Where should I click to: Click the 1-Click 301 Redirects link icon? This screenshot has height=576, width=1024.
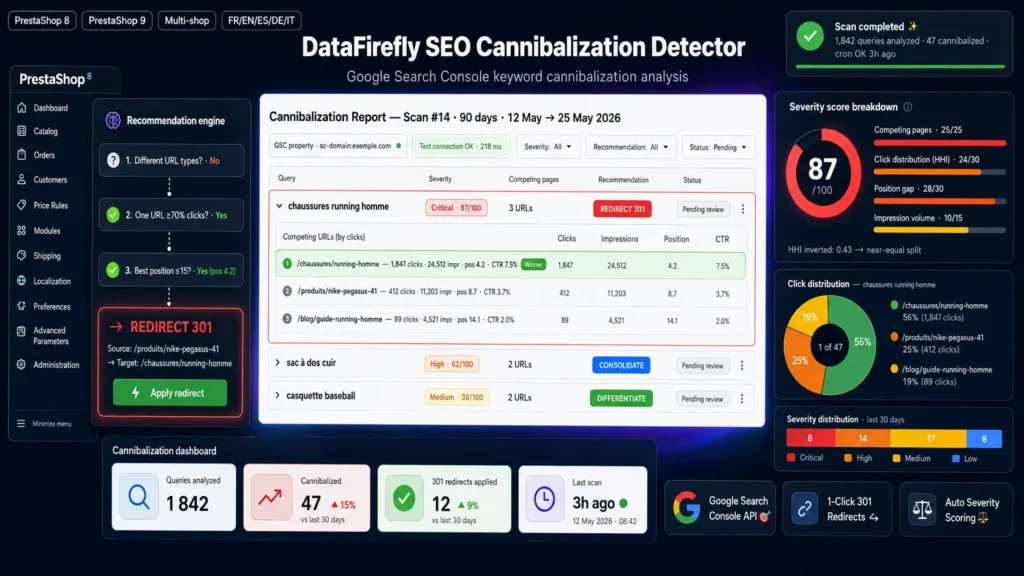coord(805,509)
